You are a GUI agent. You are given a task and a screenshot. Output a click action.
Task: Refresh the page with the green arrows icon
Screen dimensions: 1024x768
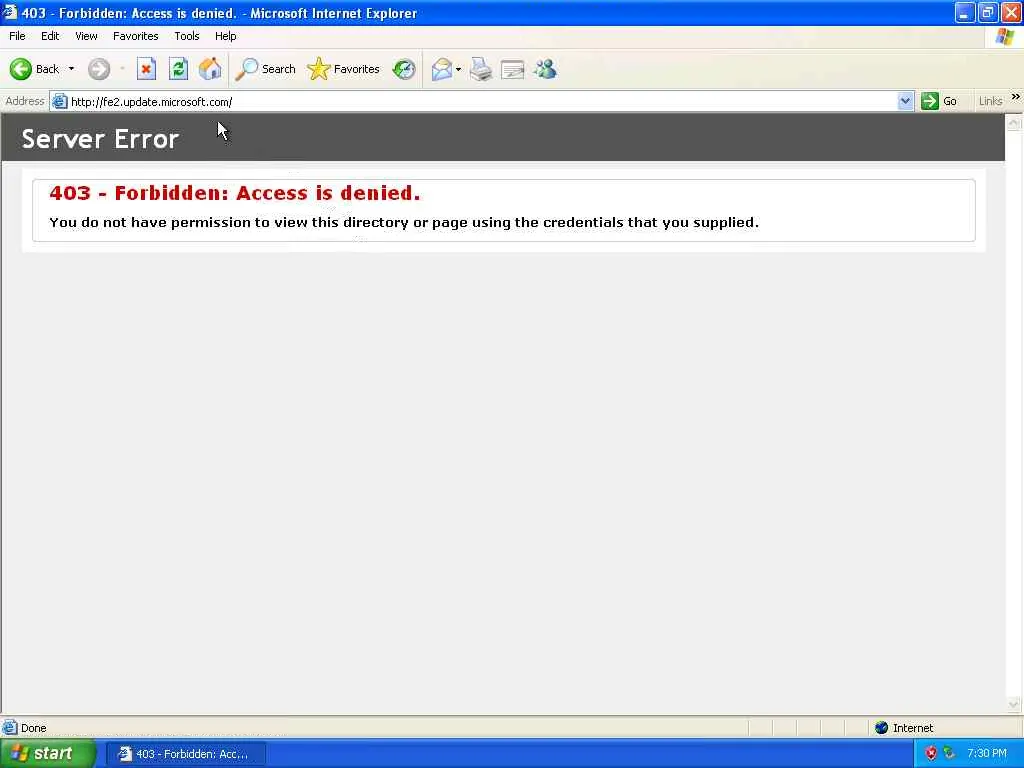pos(178,69)
